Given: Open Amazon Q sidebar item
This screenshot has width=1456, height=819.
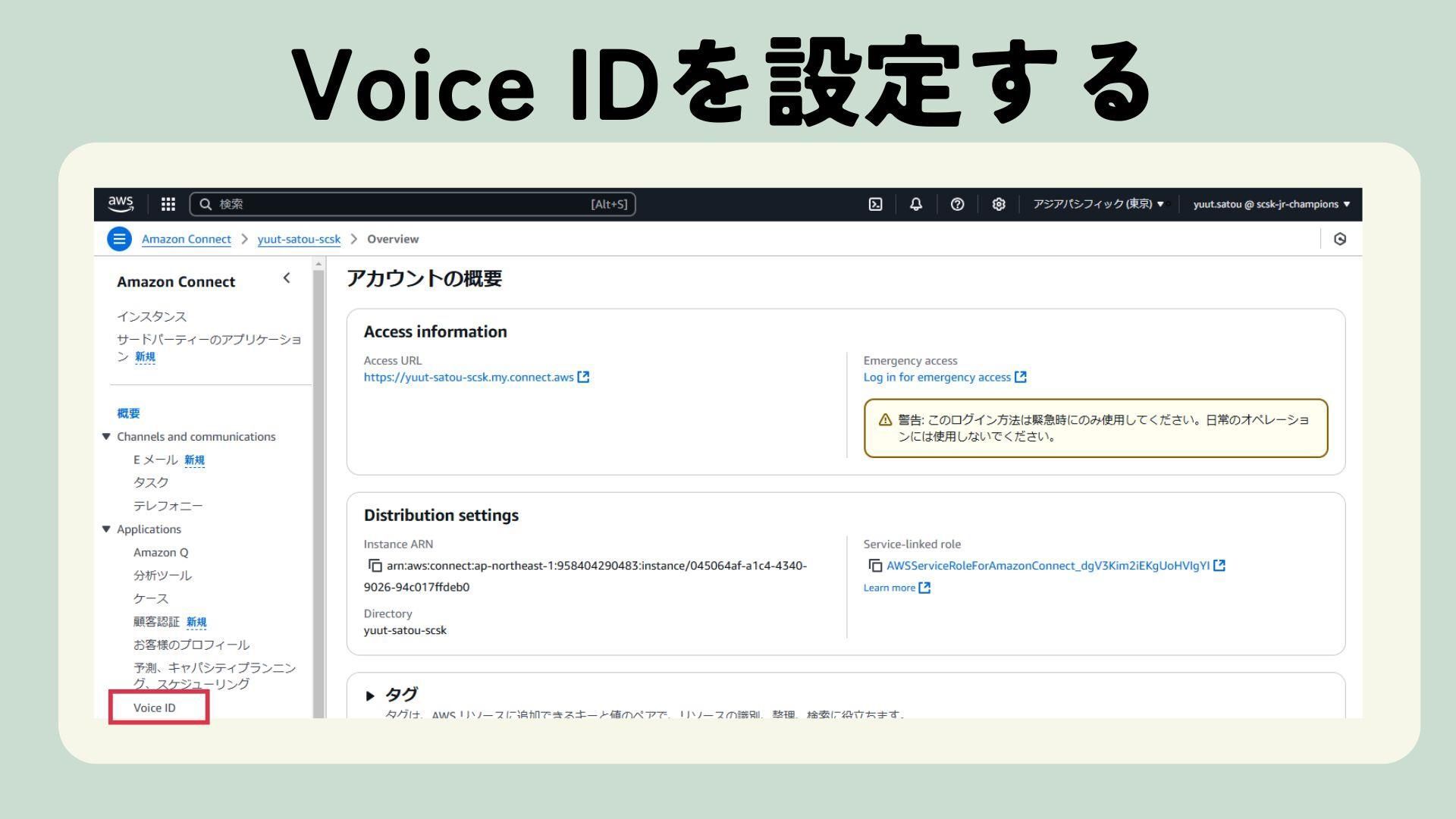Looking at the screenshot, I should tap(161, 552).
